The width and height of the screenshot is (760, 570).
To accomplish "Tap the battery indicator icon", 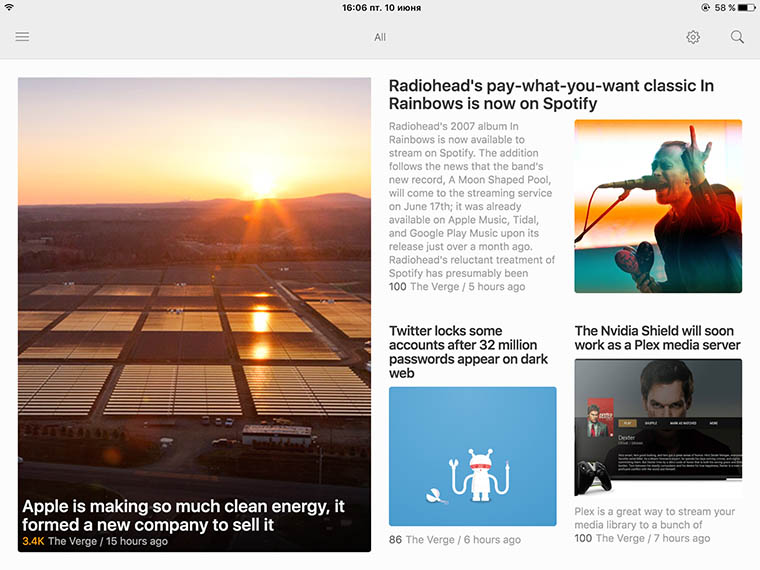I will pos(746,7).
